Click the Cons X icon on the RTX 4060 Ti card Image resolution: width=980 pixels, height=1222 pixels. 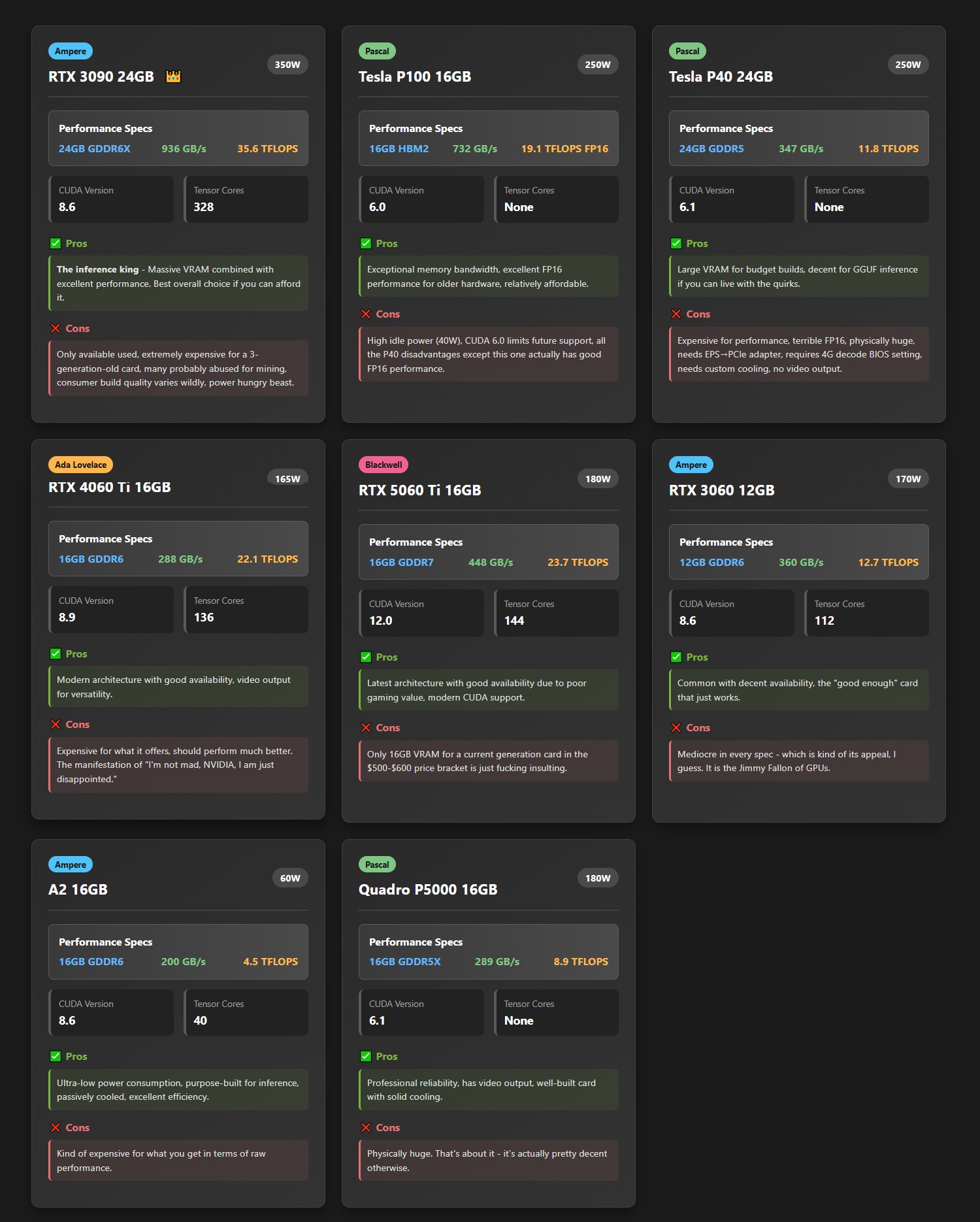point(56,724)
